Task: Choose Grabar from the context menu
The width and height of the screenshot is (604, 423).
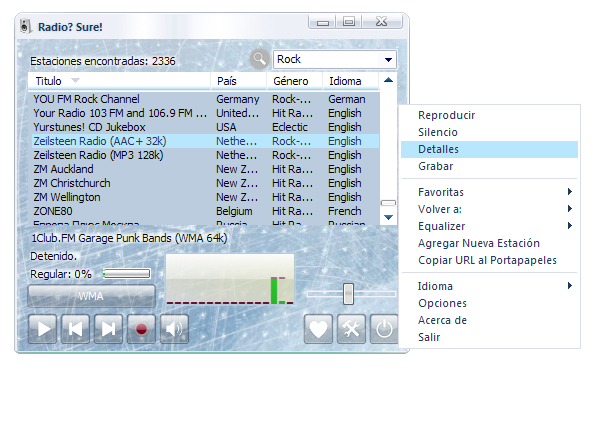Action: (435, 166)
